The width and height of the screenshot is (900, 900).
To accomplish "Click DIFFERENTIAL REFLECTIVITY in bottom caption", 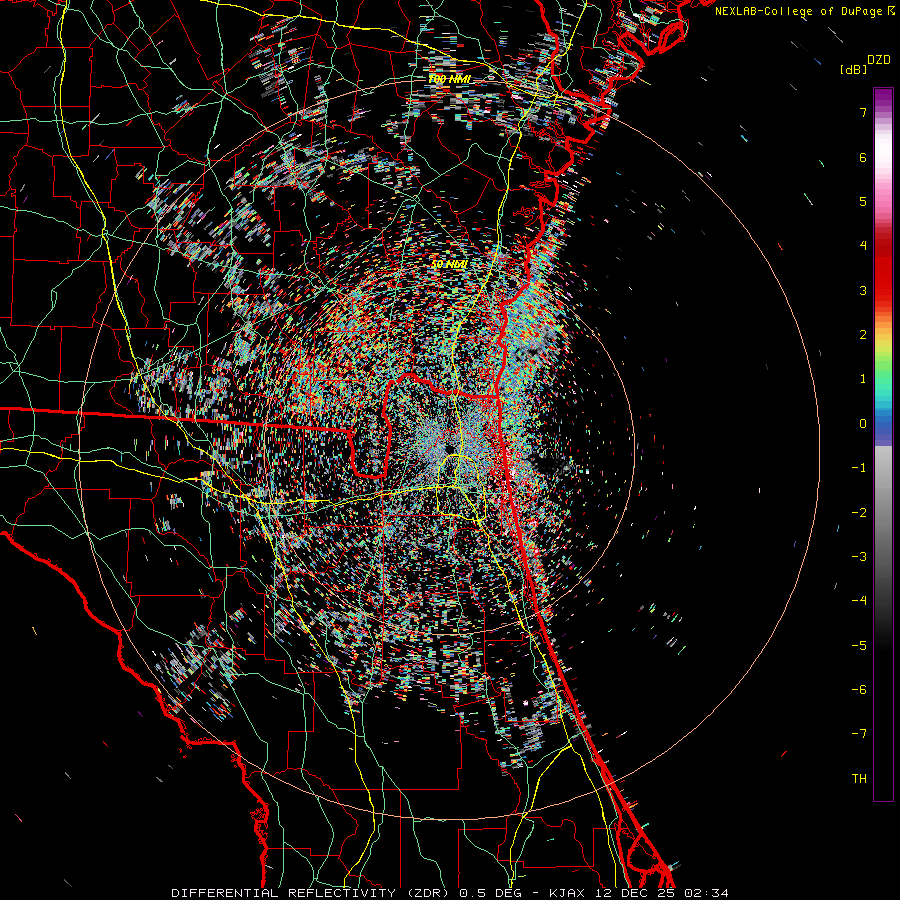I will (283, 893).
